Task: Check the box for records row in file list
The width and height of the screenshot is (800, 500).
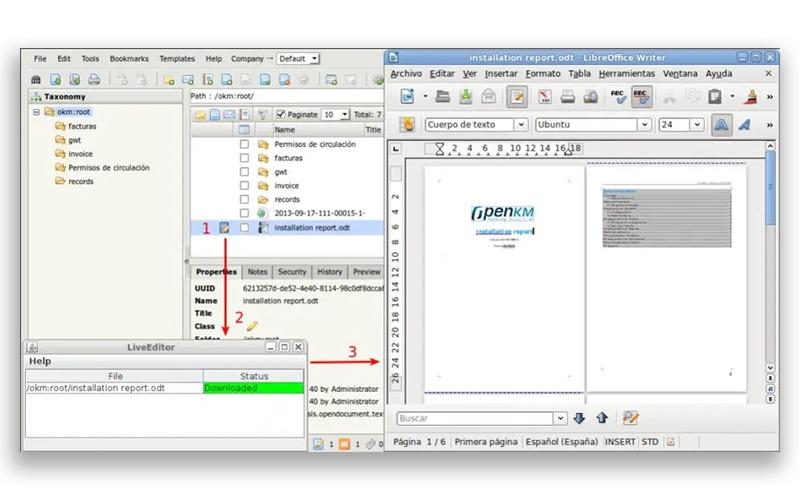Action: [244, 199]
